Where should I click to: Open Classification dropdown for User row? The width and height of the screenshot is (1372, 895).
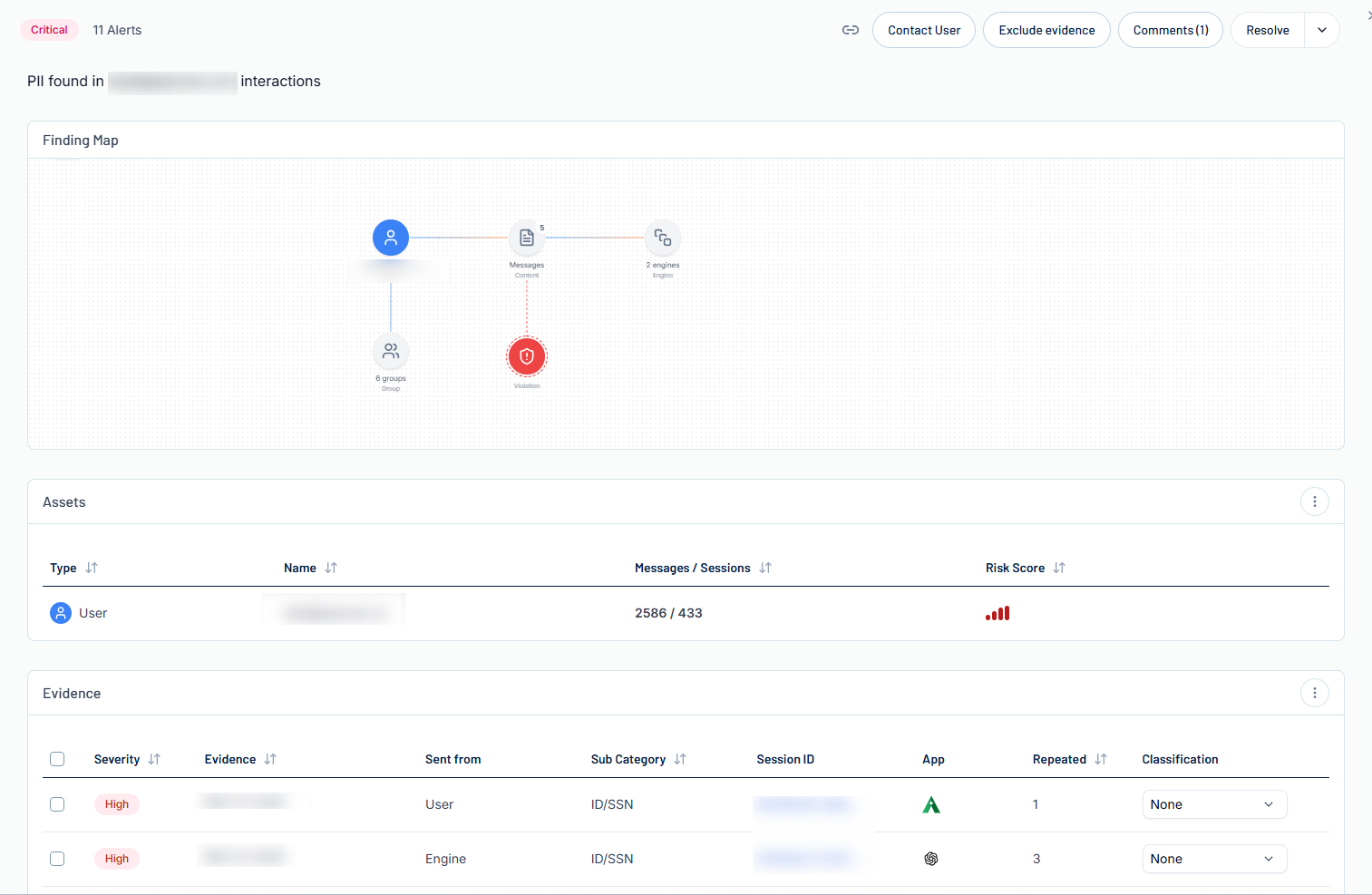1213,804
